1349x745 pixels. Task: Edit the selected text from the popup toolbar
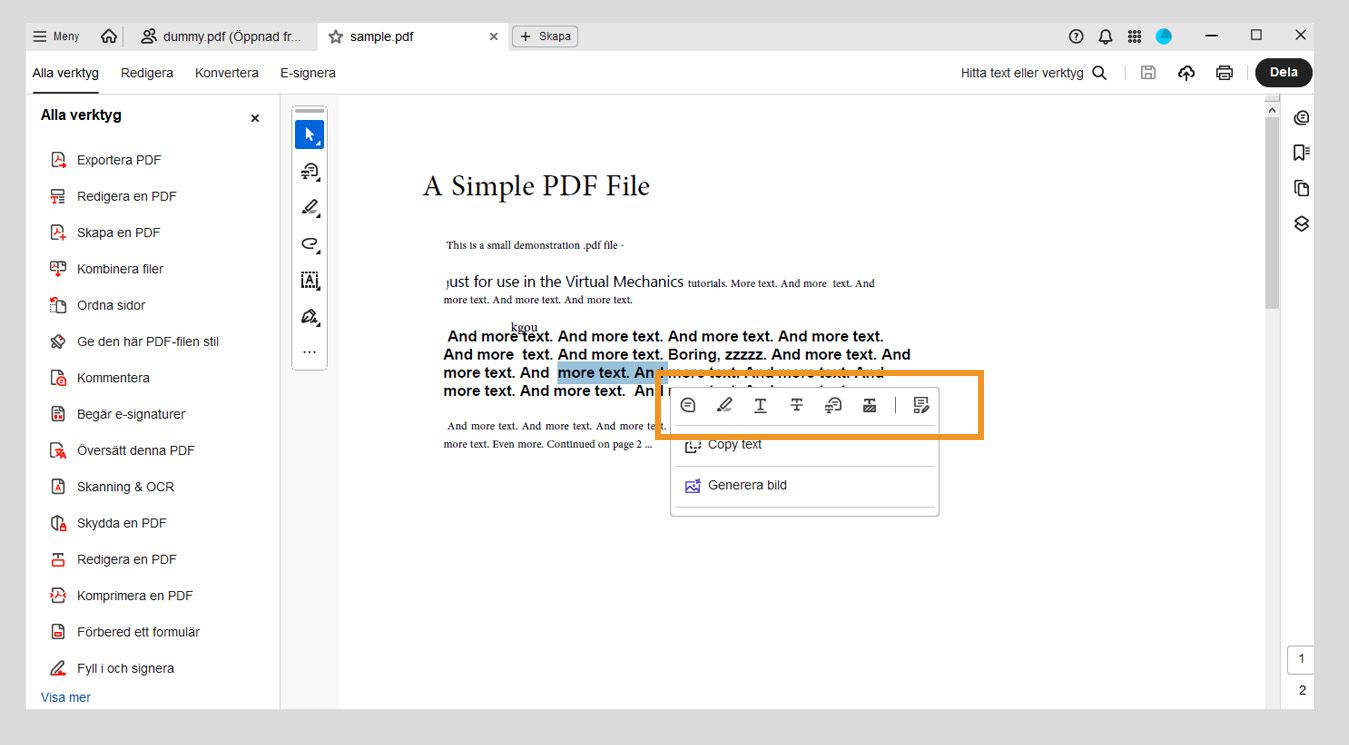click(x=921, y=405)
